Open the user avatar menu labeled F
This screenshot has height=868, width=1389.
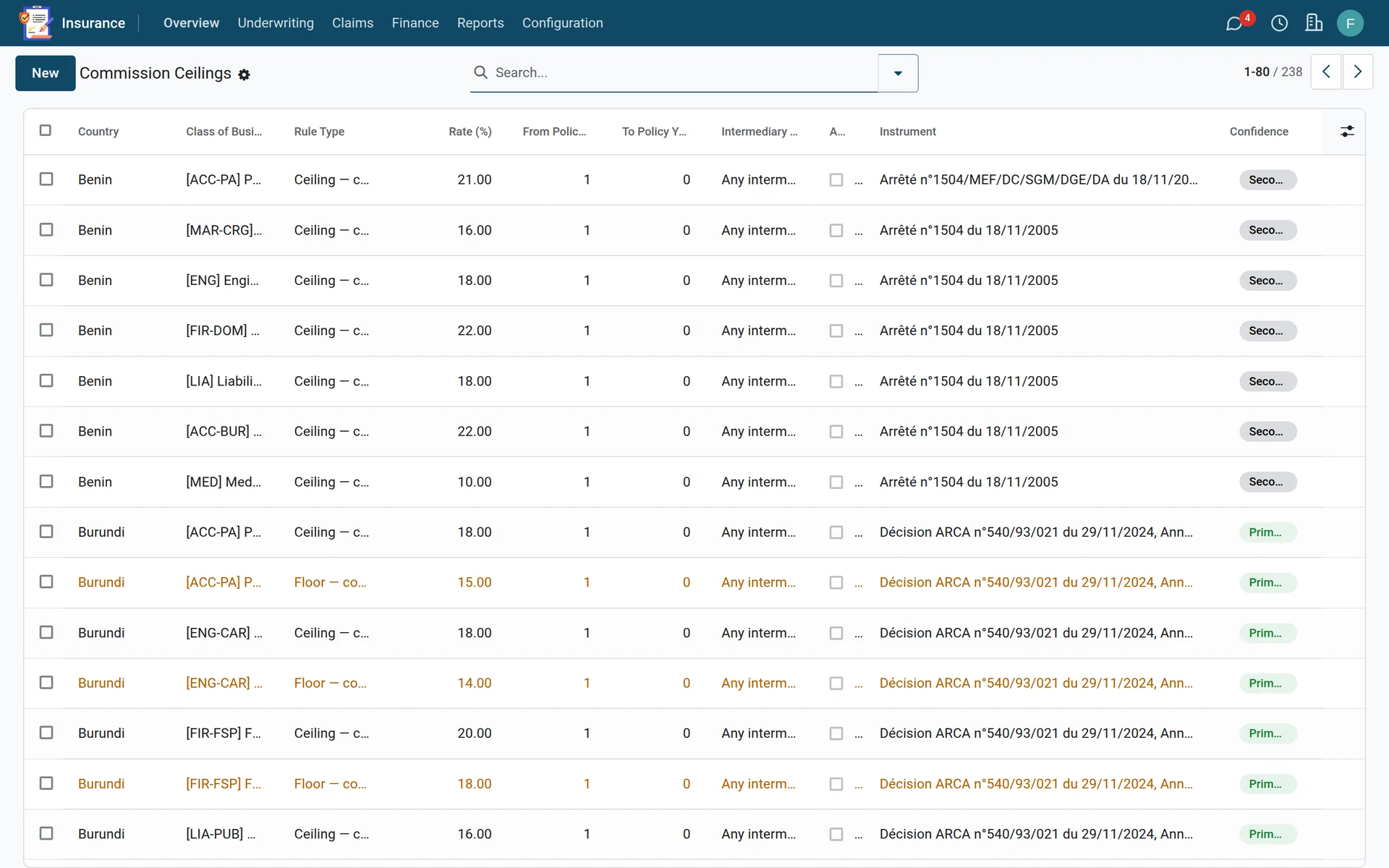[x=1350, y=23]
